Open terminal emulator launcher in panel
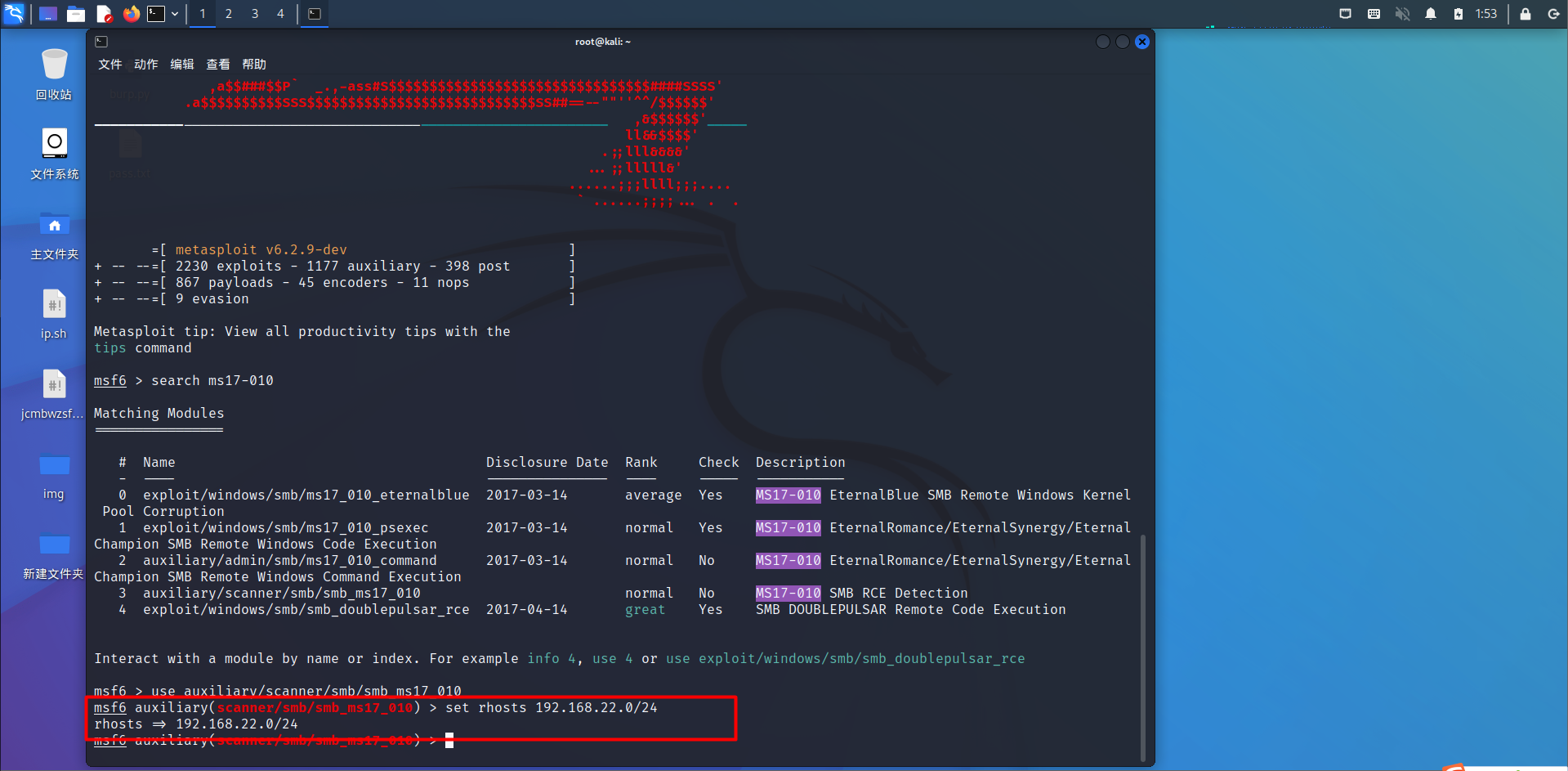Image resolution: width=1568 pixels, height=771 pixels. click(x=156, y=14)
